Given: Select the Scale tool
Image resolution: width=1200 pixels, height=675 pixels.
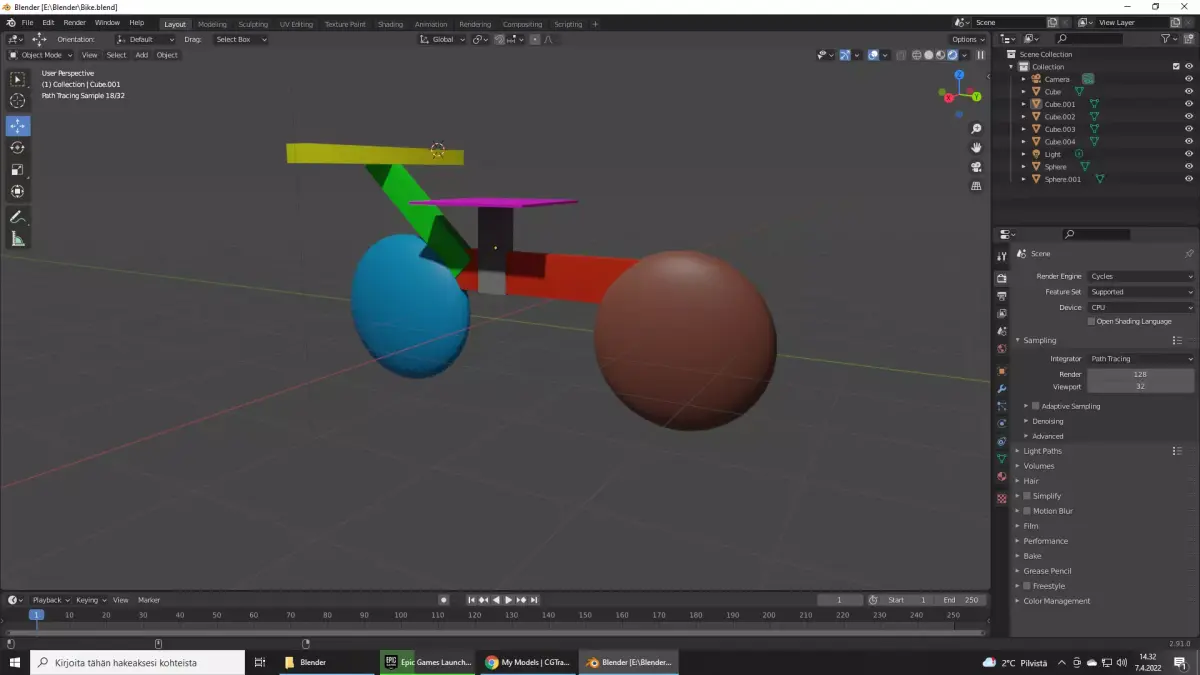Looking at the screenshot, I should 18,169.
